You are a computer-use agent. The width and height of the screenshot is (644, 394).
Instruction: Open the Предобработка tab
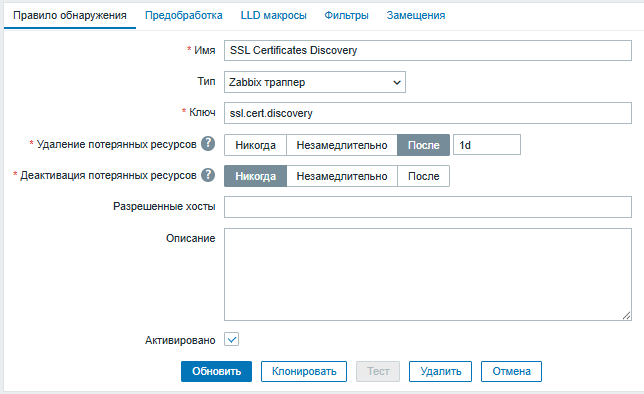184,16
